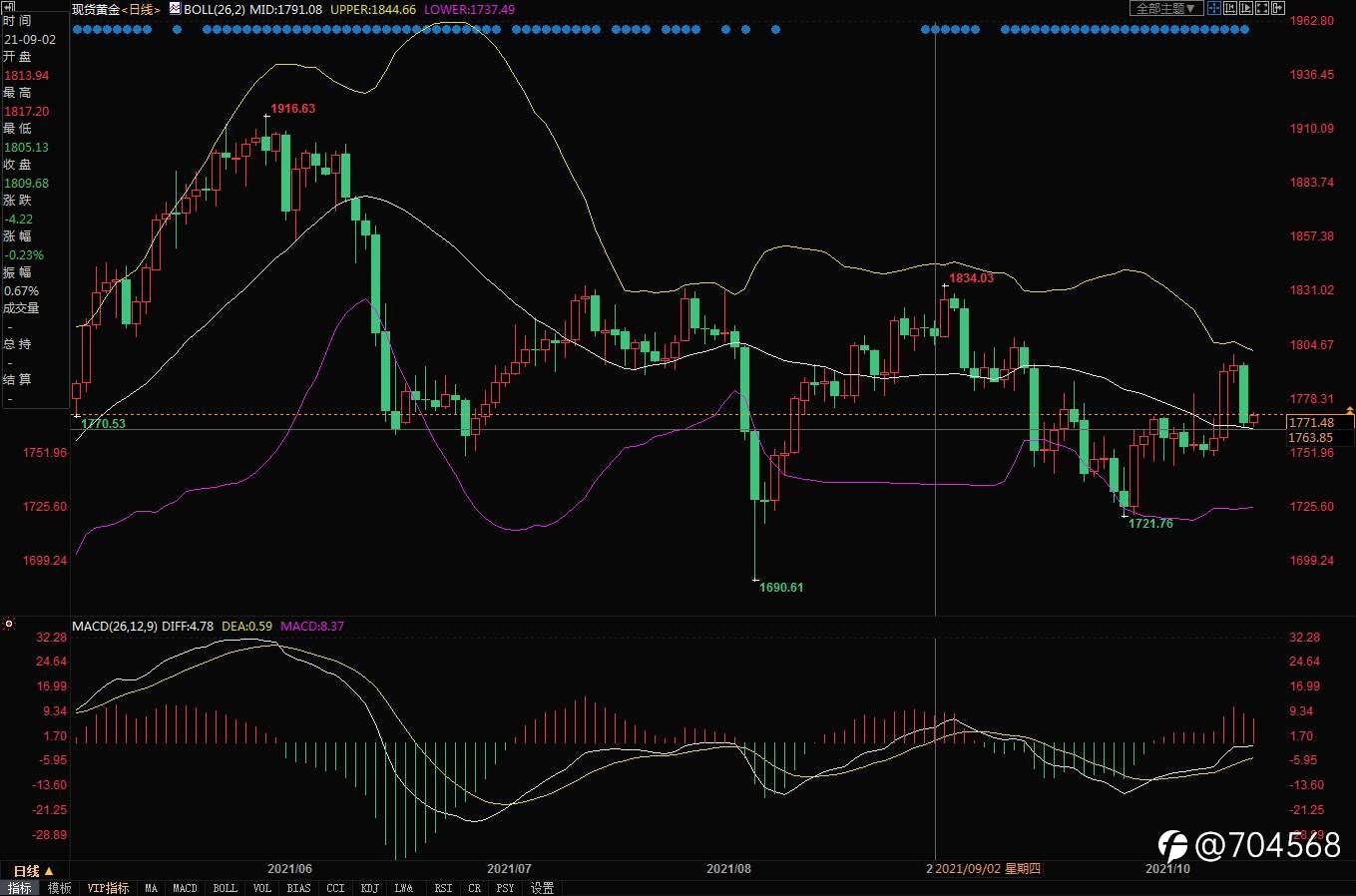The image size is (1356, 896).
Task: Select the BOLL indicator button
Action: 226,888
